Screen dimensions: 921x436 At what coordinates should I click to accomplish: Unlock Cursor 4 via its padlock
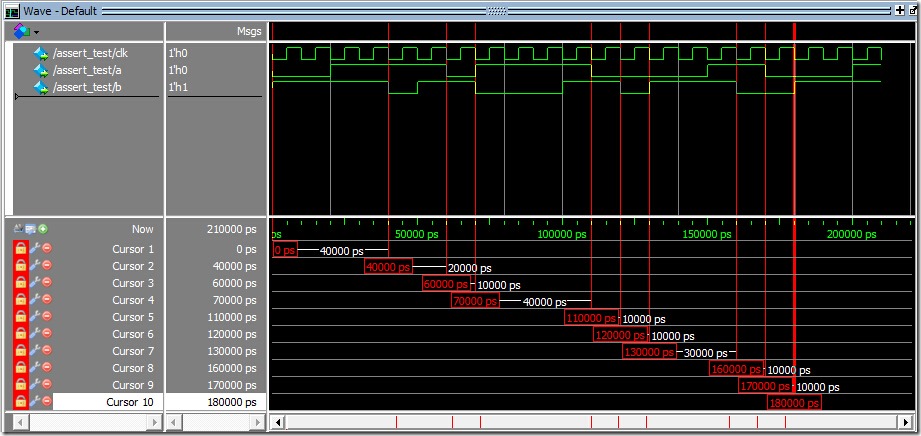(21, 300)
